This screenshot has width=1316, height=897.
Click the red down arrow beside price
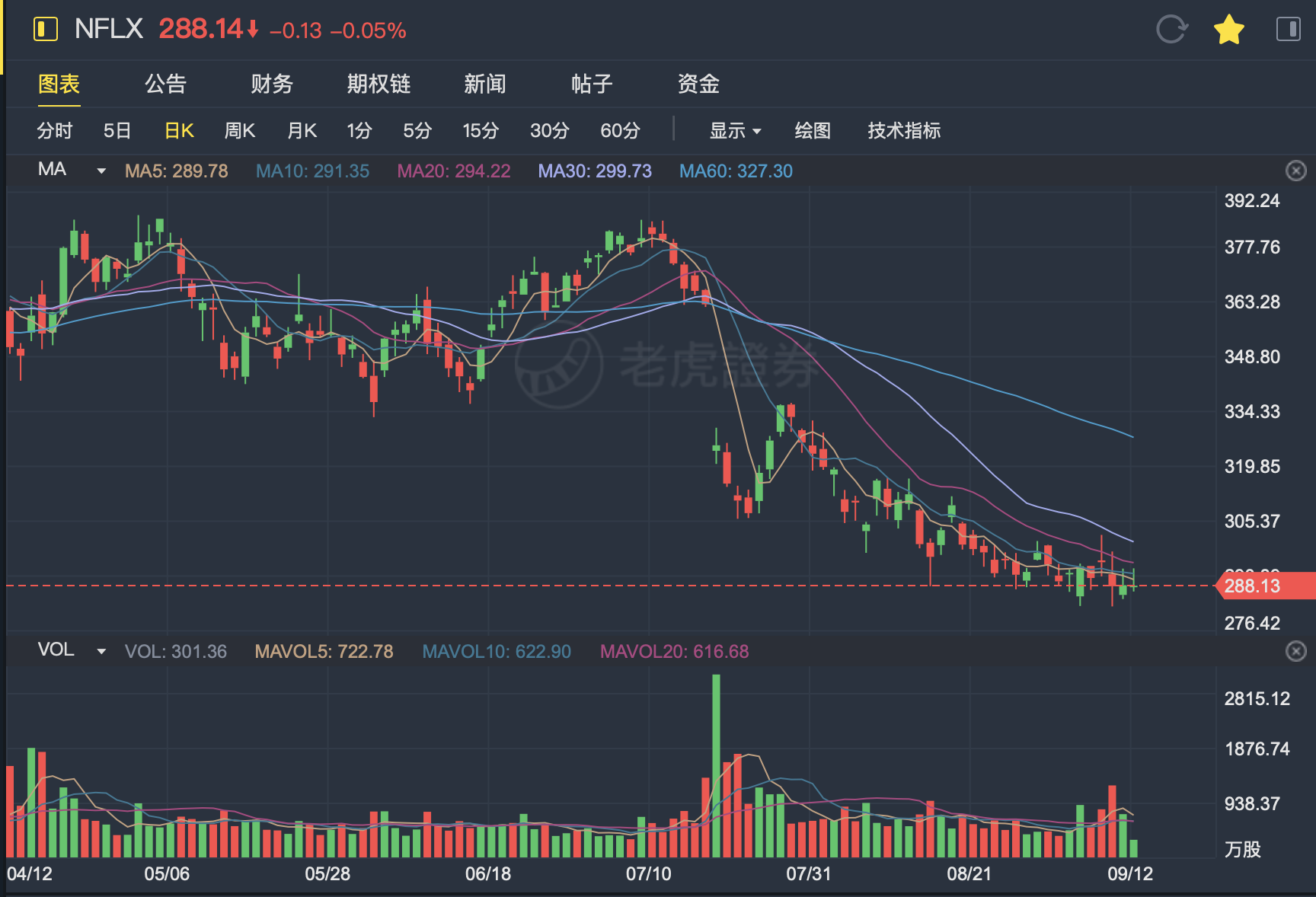click(253, 30)
